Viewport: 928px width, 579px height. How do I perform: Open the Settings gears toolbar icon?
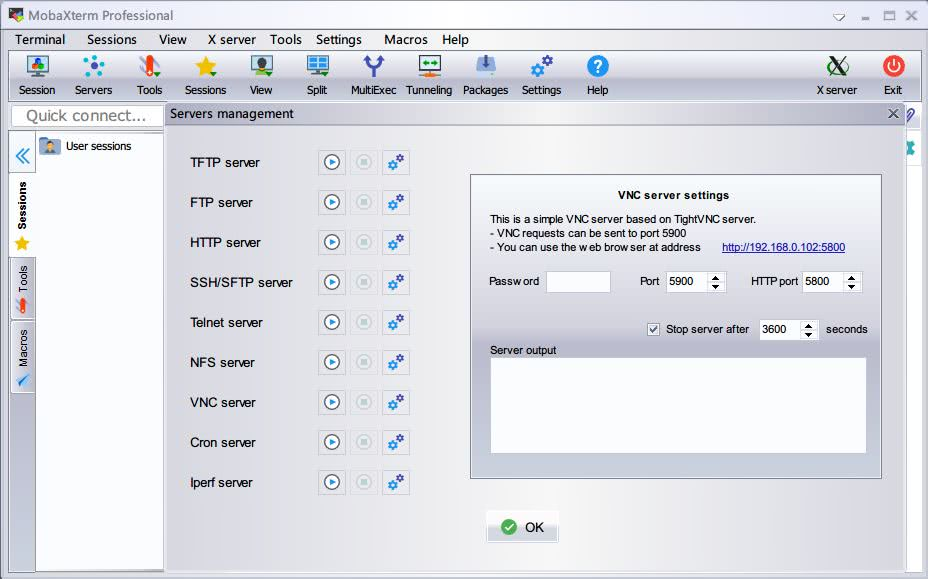coord(541,75)
